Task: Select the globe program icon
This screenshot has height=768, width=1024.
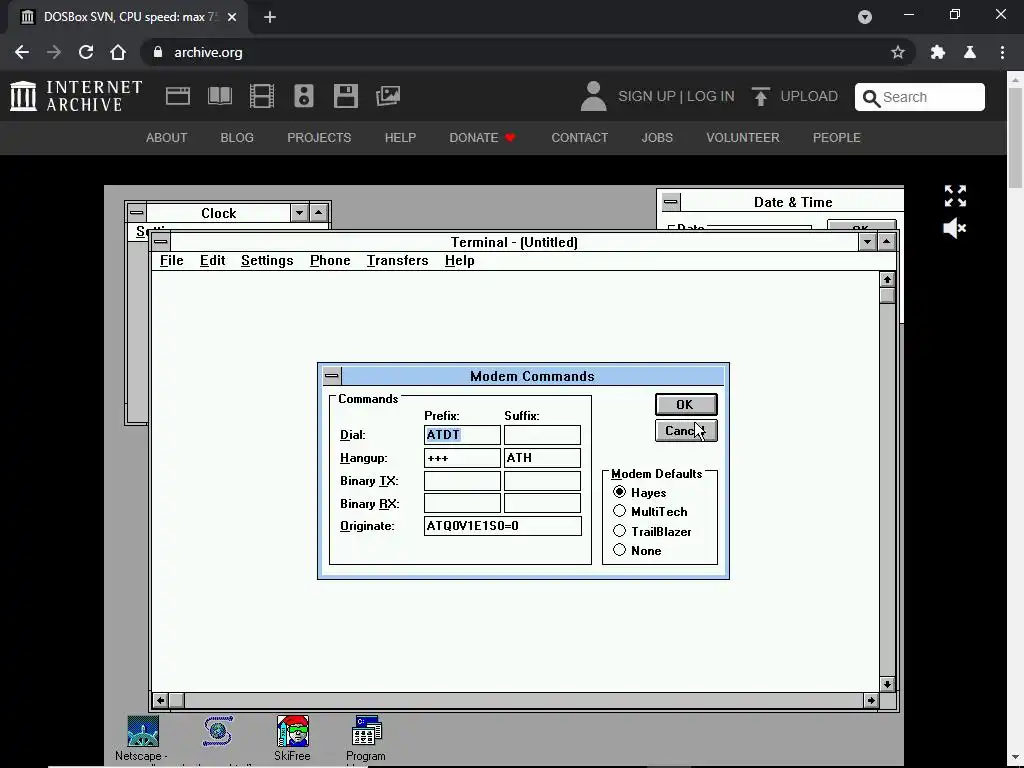Action: 218,731
